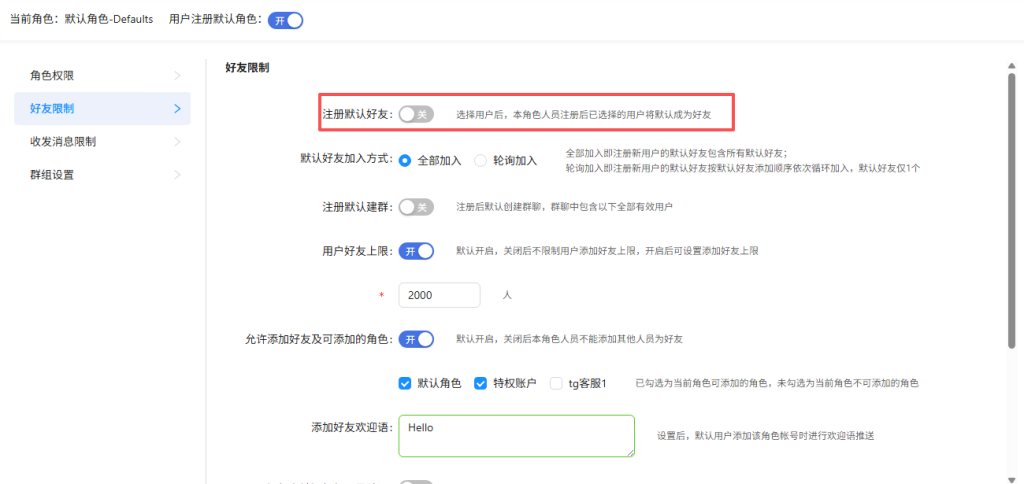
Task: Uncheck the 特权账户 checkbox
Action: point(480,383)
